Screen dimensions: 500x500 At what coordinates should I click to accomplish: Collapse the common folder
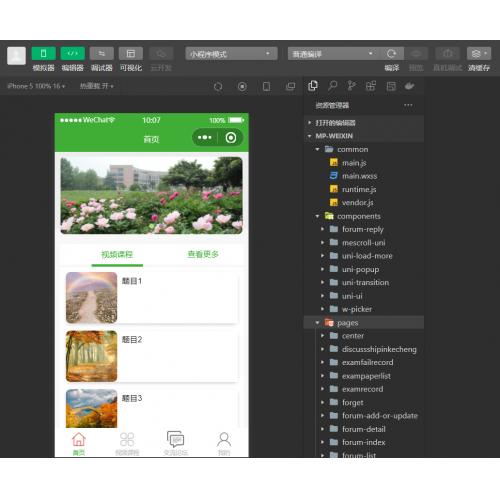[x=364, y=149]
